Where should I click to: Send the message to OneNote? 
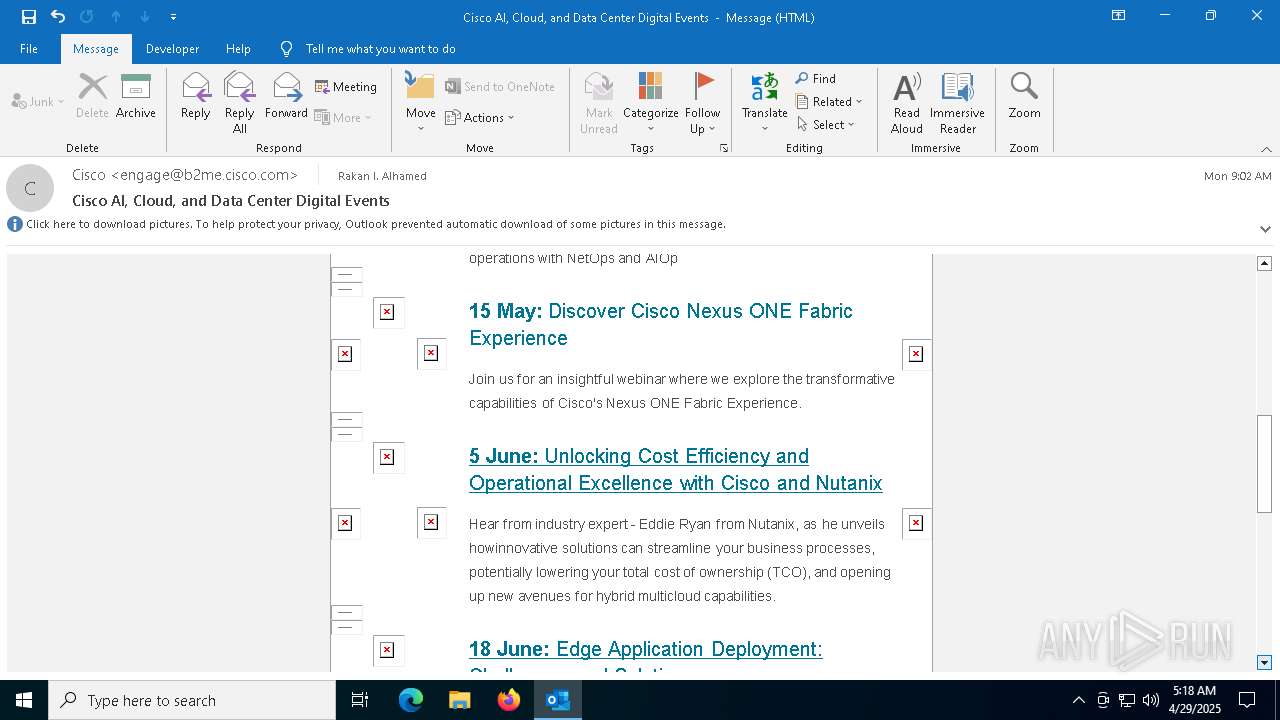(x=500, y=87)
